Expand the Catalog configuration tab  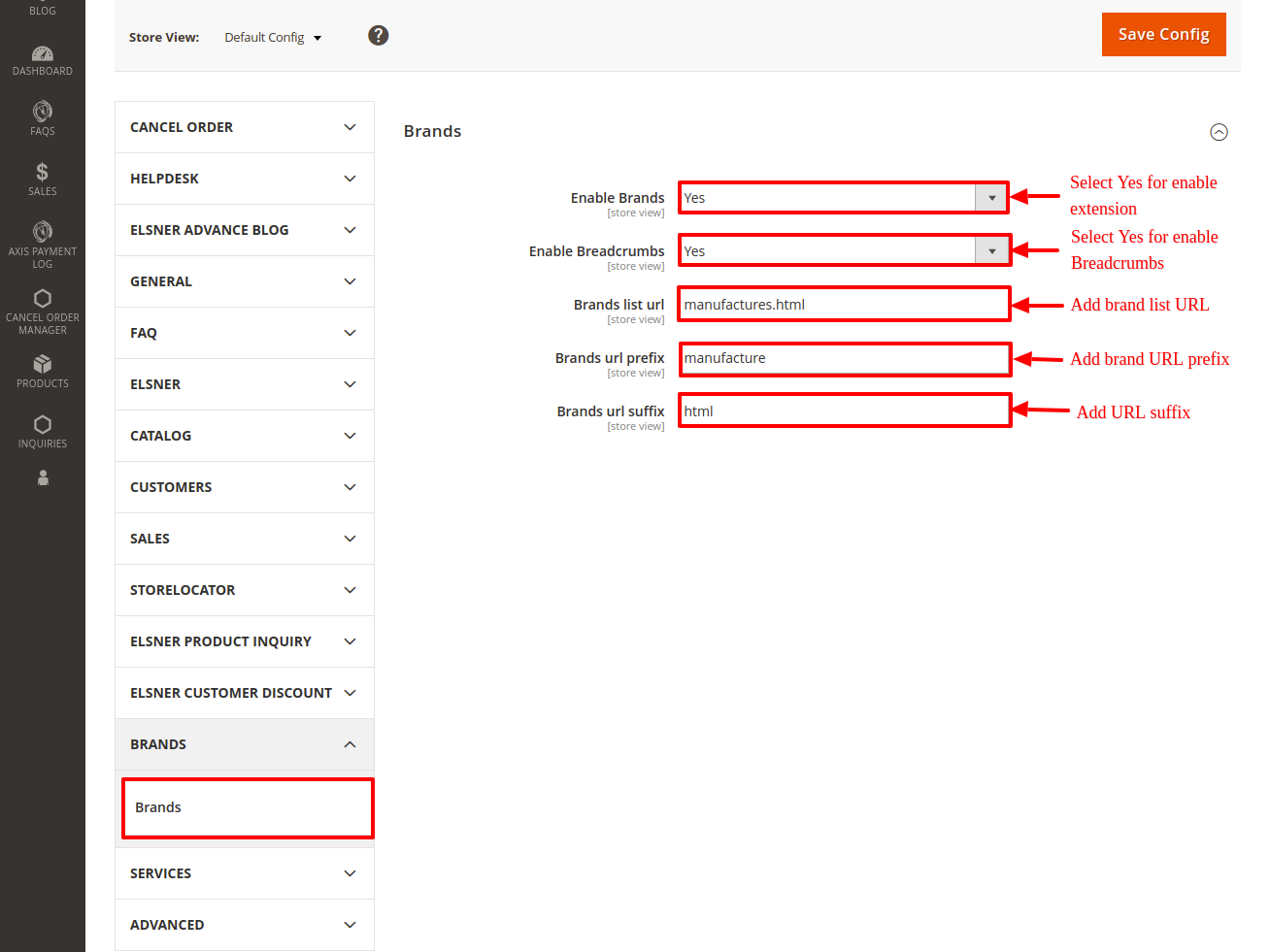pos(244,436)
